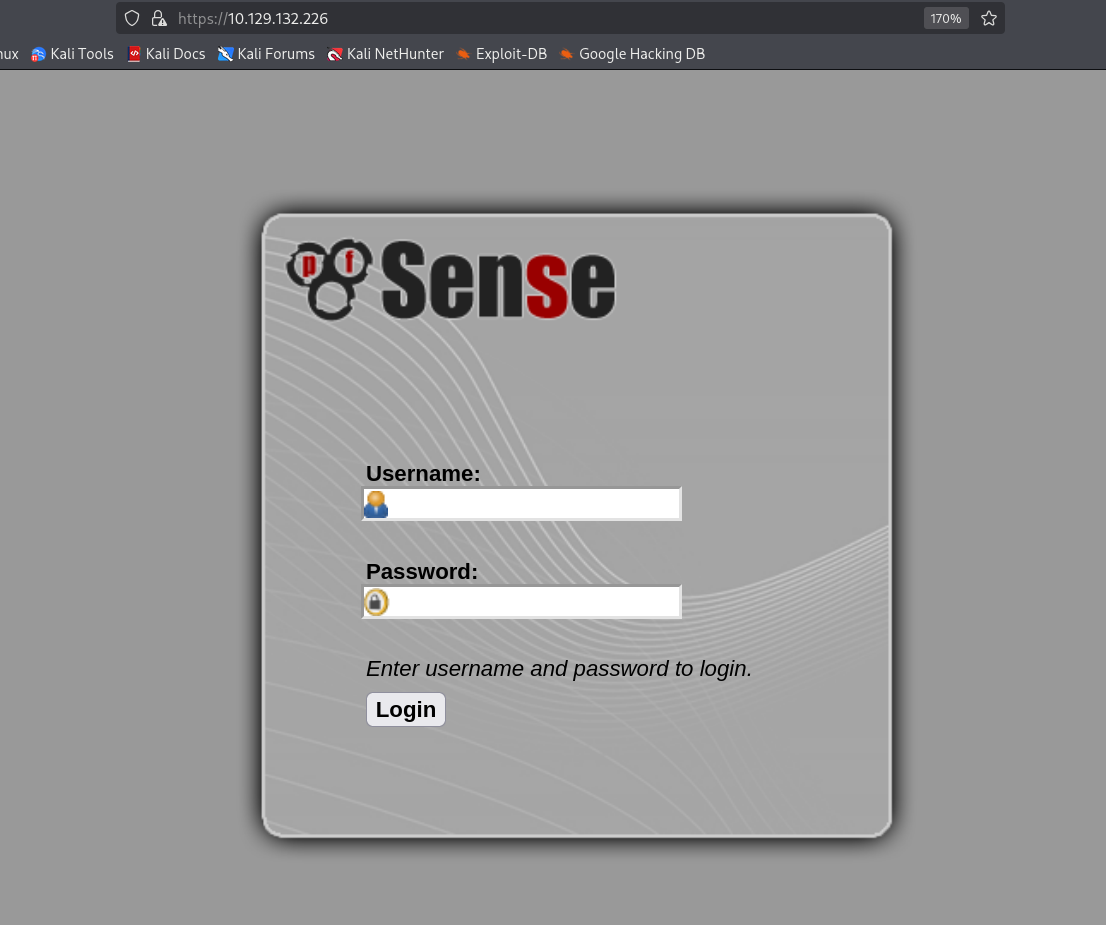Open site security padlock info
Screen dimensions: 1106x925
coord(158,18)
